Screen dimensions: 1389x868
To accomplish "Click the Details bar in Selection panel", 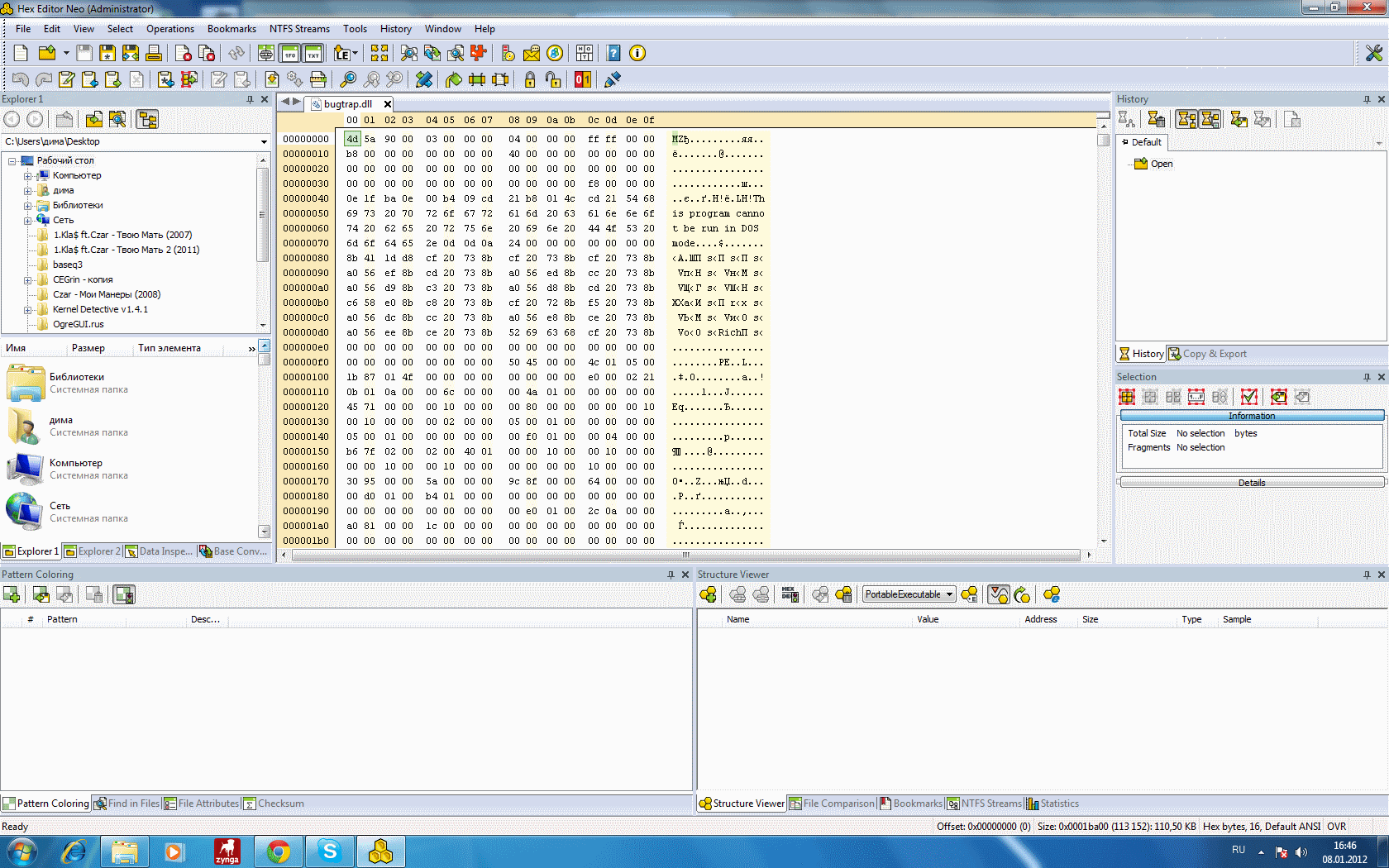I will (x=1252, y=483).
